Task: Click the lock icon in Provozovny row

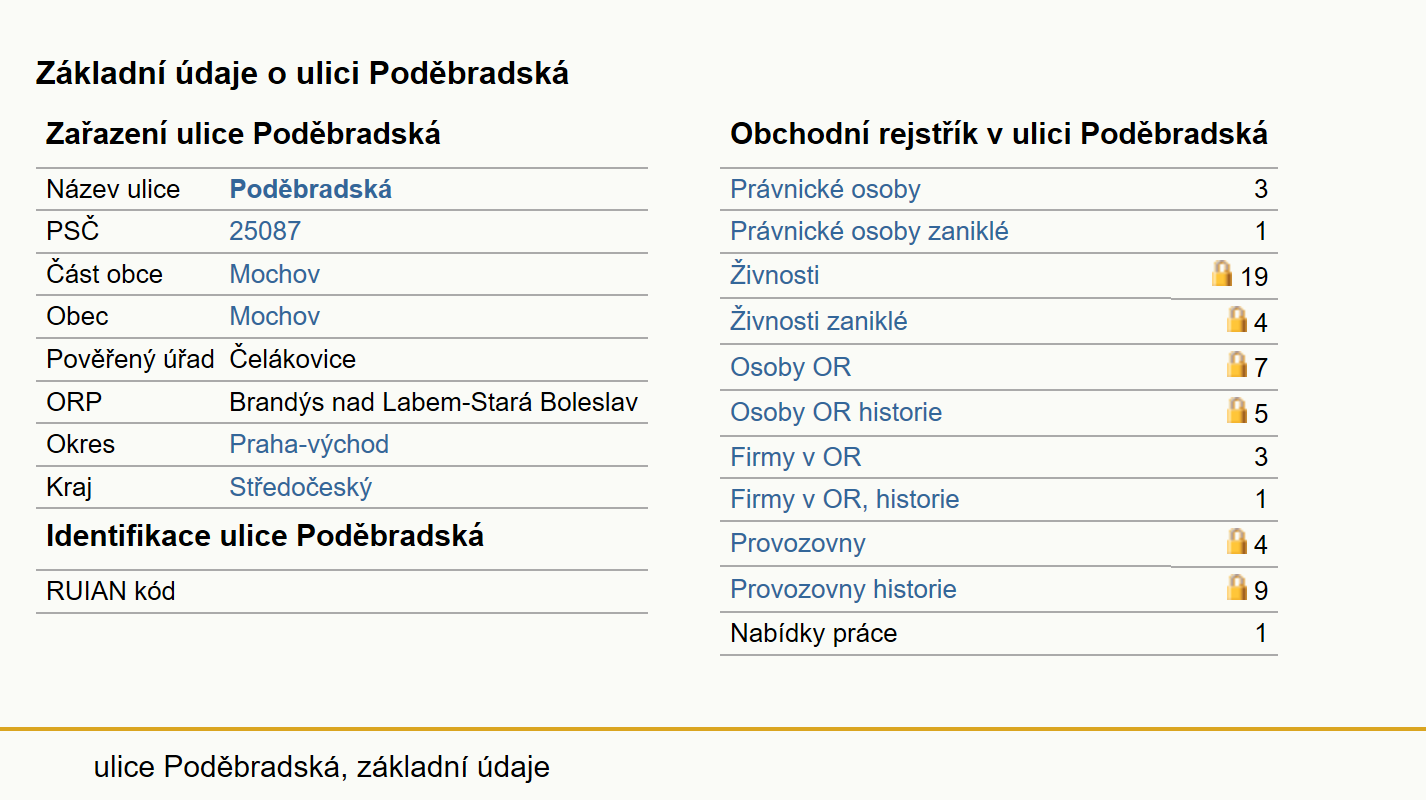Action: (x=1237, y=541)
